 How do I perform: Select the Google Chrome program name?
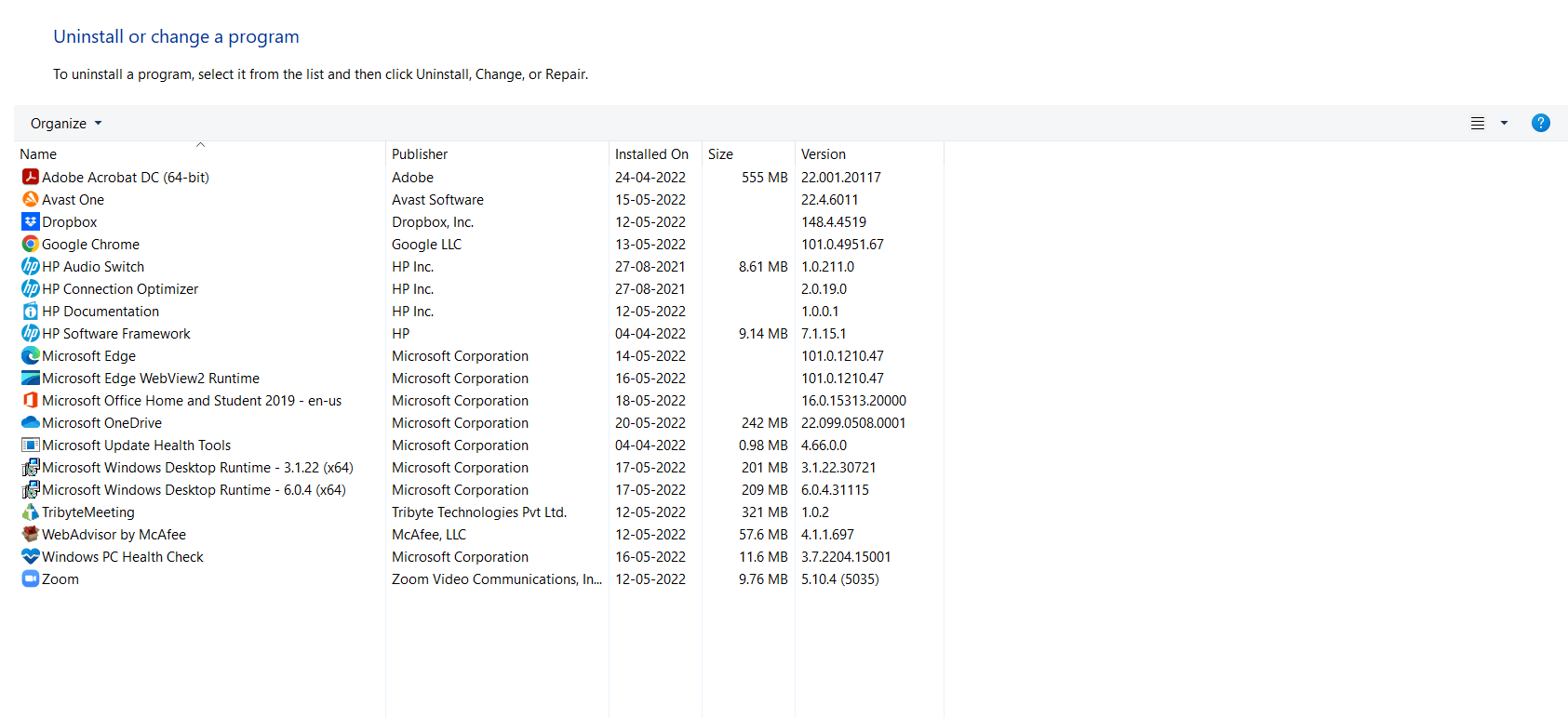[x=90, y=244]
